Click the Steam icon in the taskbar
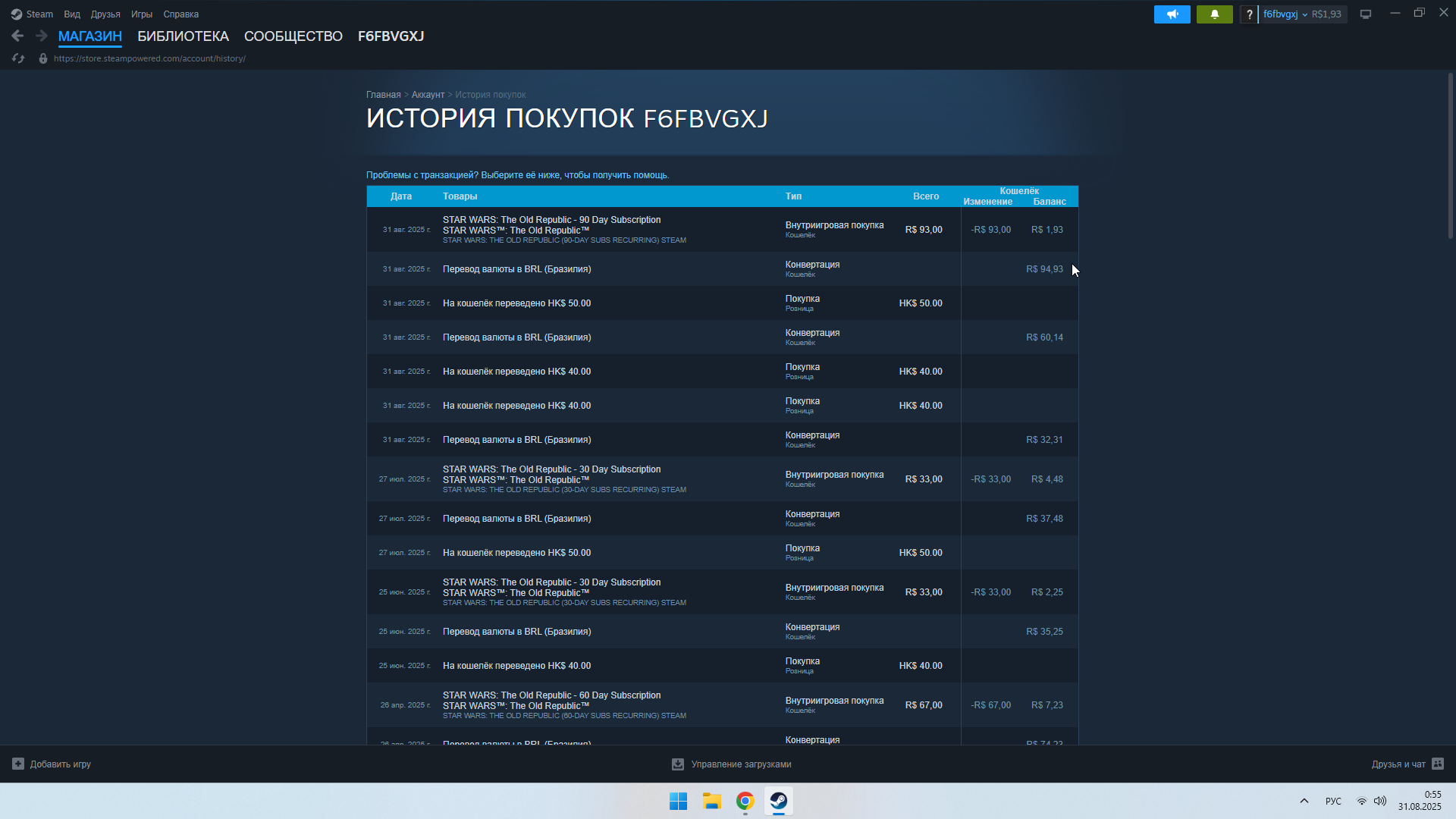Screen dimensions: 1456x819 pos(779,801)
